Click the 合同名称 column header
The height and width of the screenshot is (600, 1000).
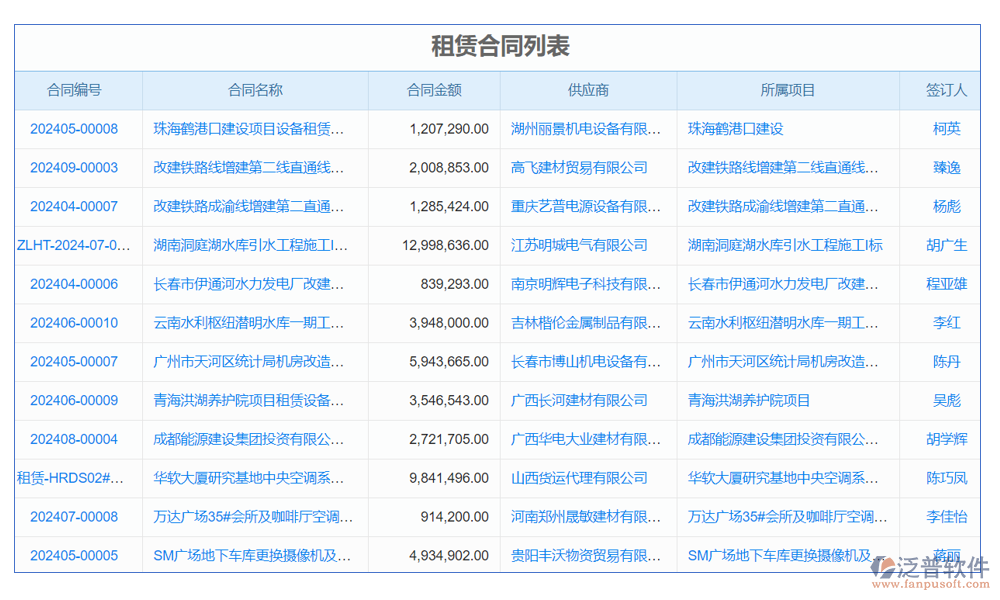(255, 91)
